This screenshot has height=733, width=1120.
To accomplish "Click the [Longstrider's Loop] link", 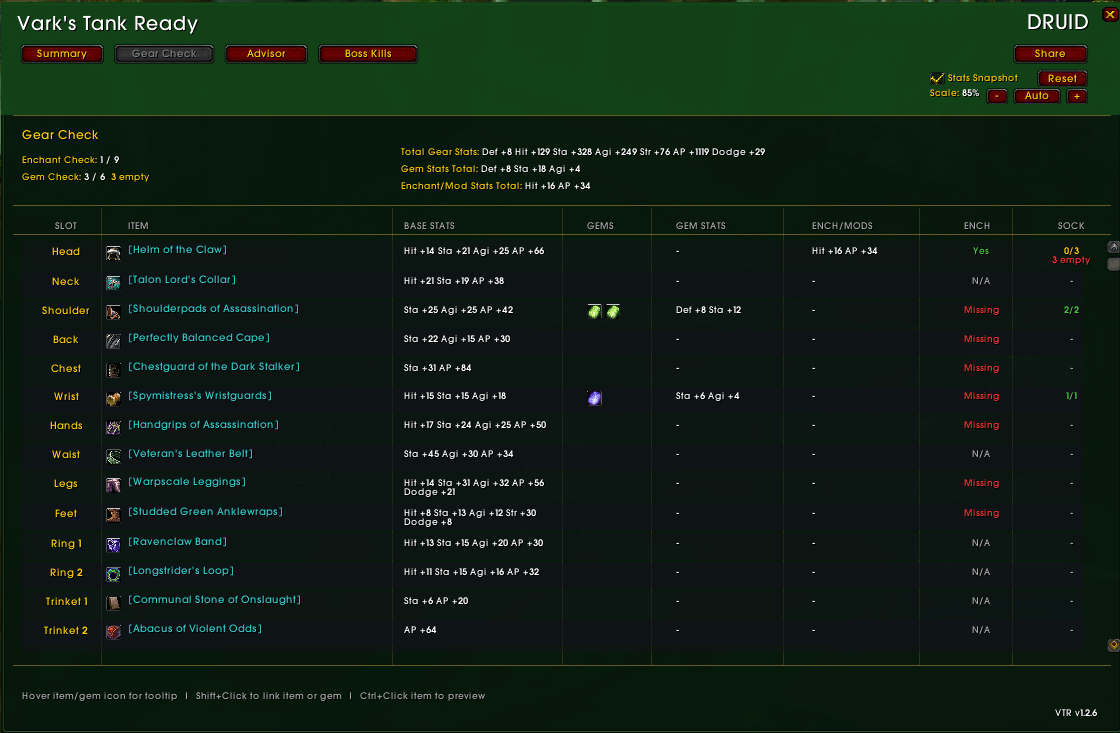I will coord(181,570).
